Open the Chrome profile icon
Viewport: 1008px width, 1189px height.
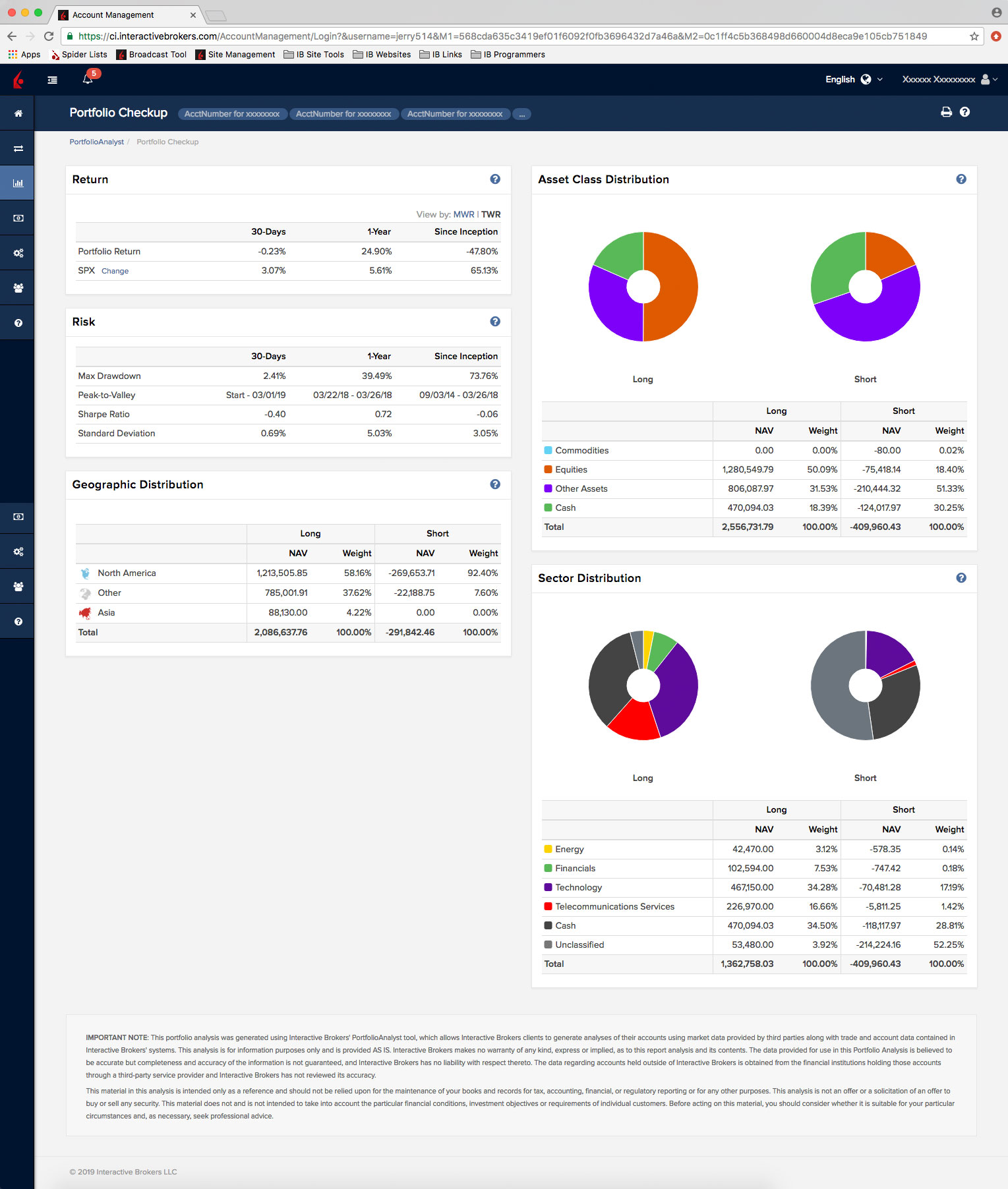[x=996, y=13]
